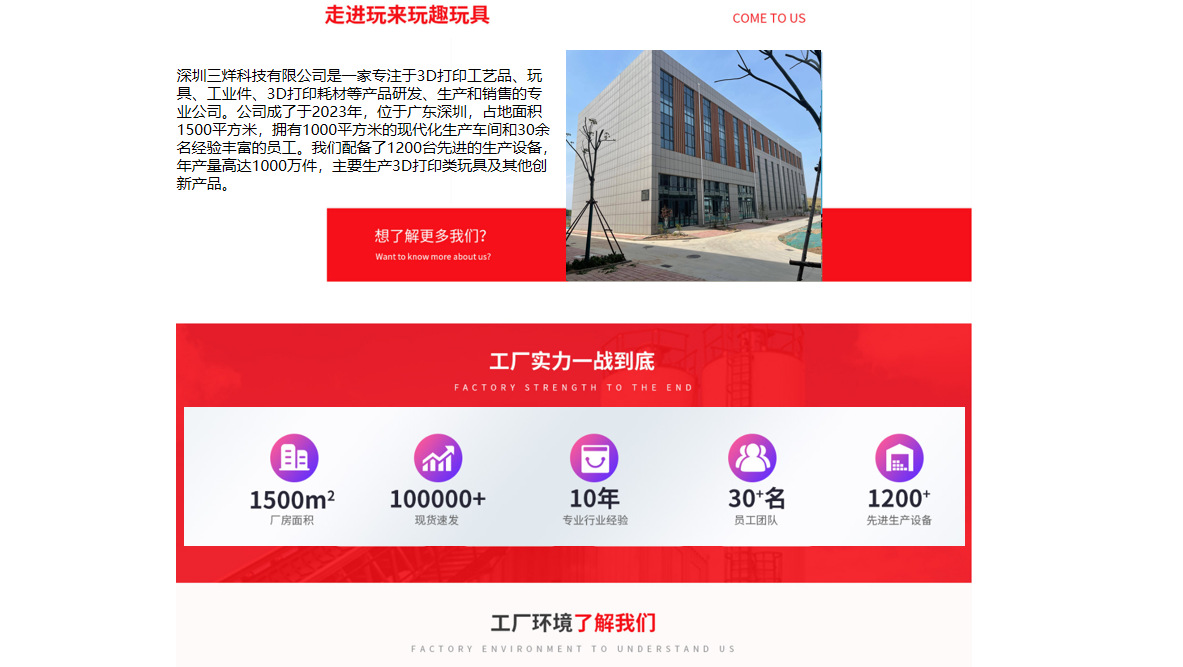The height and width of the screenshot is (667, 1183).
Task: Select the 工厂实力一战到底 section title
Action: (573, 361)
